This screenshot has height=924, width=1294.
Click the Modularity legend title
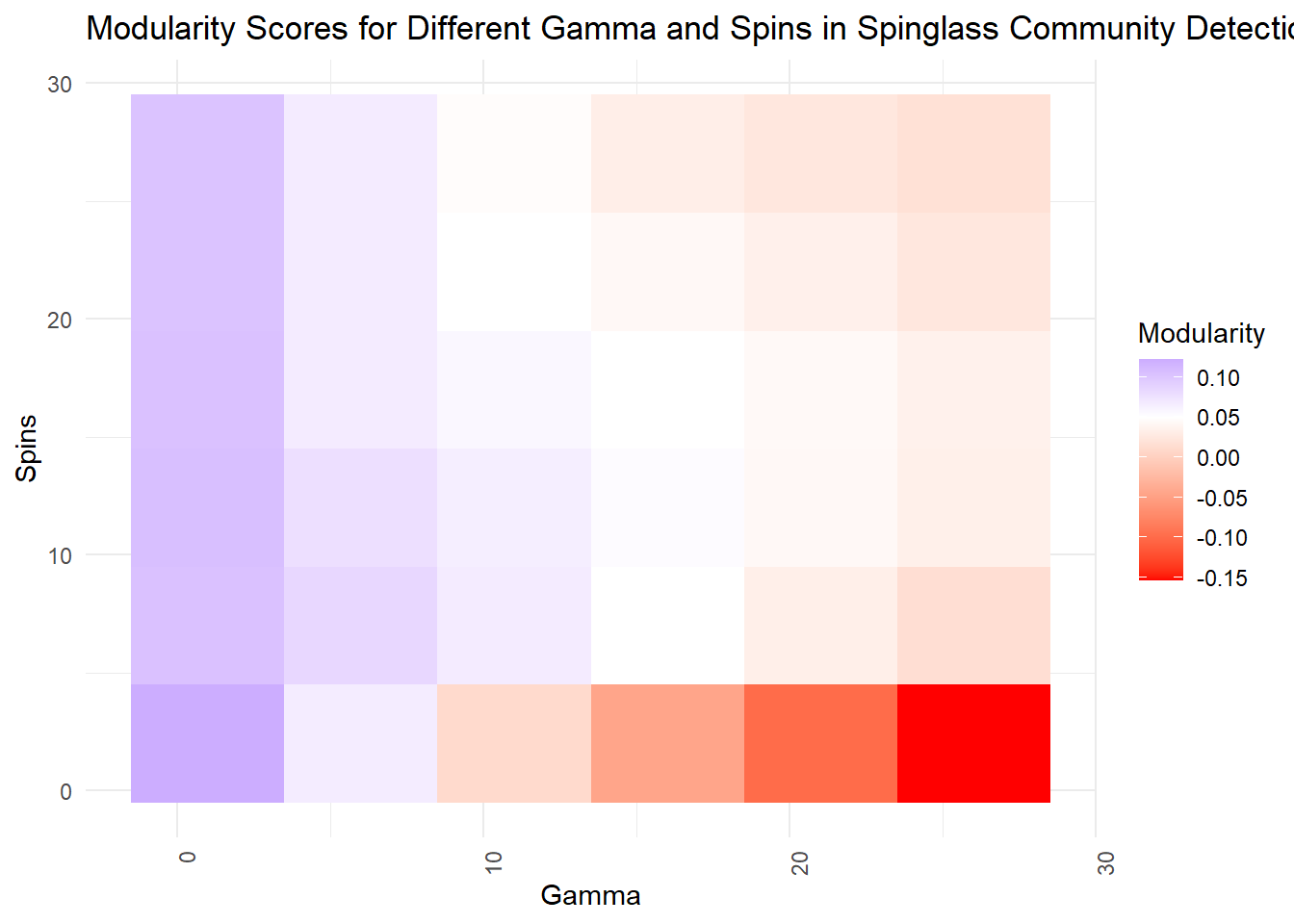(1201, 333)
